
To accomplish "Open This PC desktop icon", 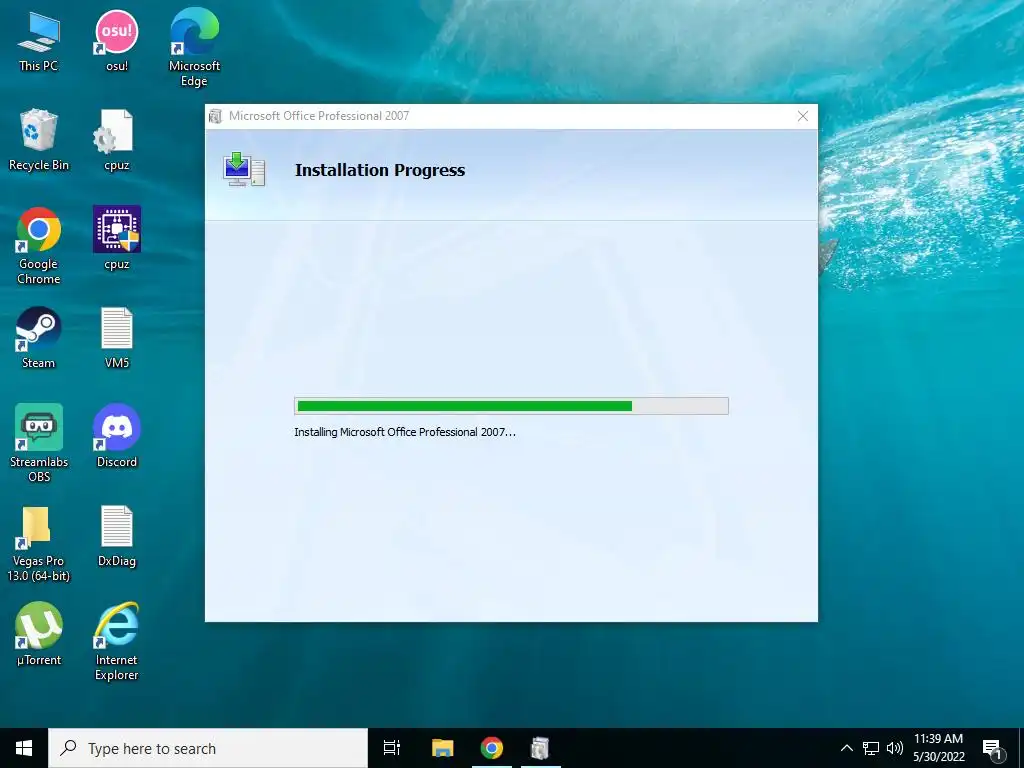I will [x=39, y=40].
